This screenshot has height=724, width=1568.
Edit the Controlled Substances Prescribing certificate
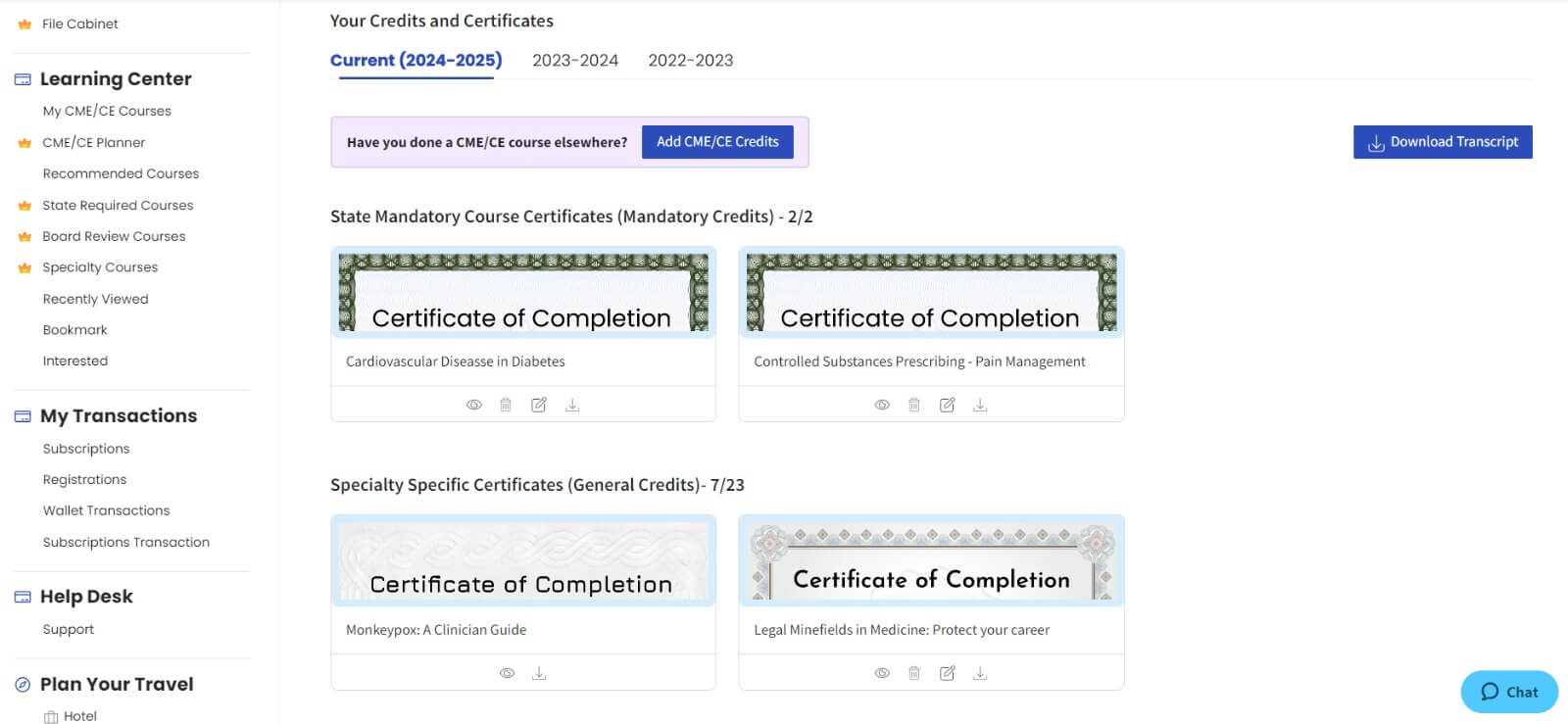click(x=948, y=405)
